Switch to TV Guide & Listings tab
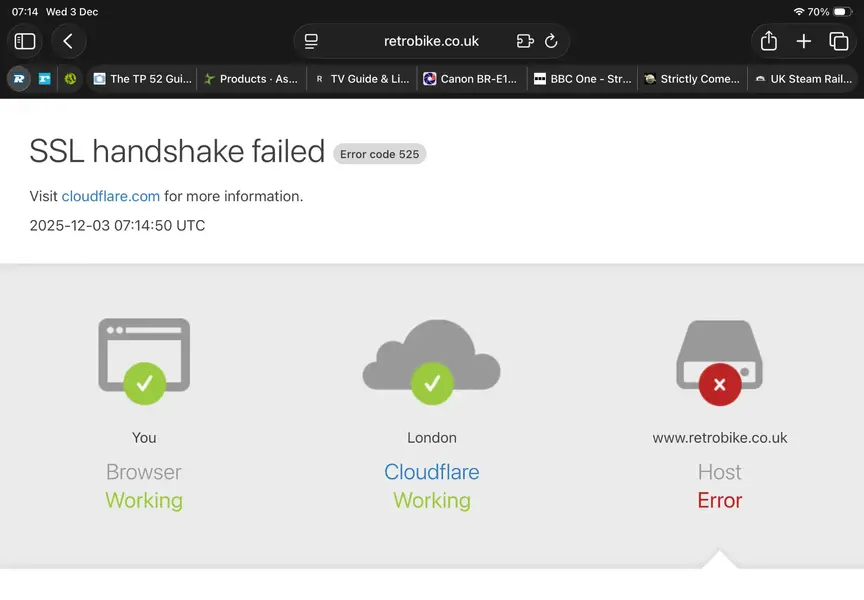Screen dimensions: 864x600 click(361, 79)
